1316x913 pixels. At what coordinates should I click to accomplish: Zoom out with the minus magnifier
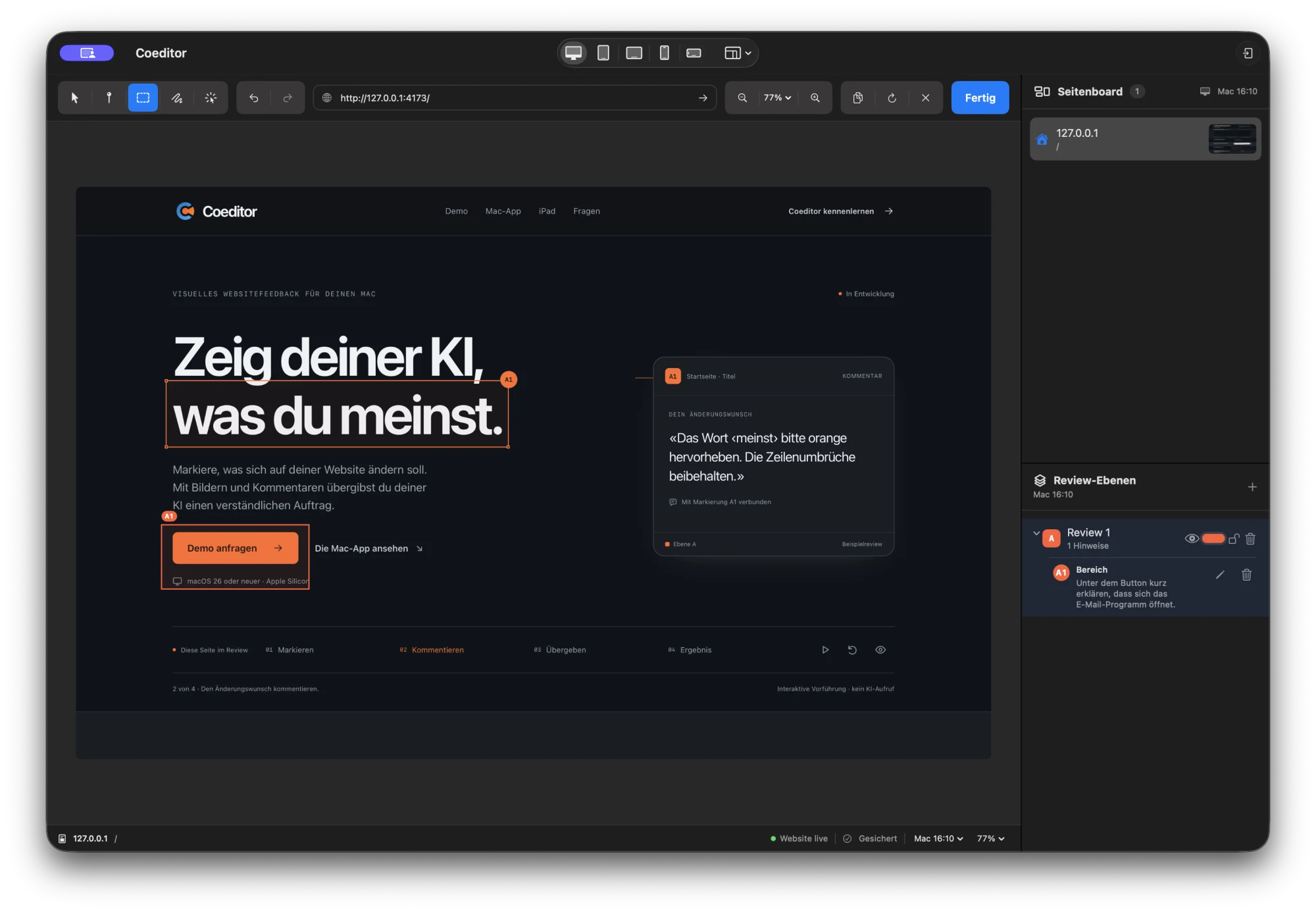[x=742, y=97]
